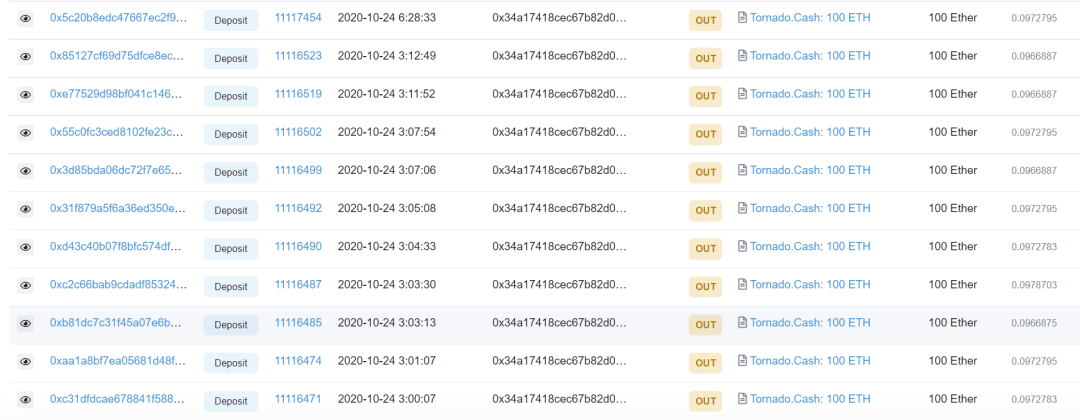Click eye icon beside 0x31f879a5f6a36ed350e

click(25, 209)
